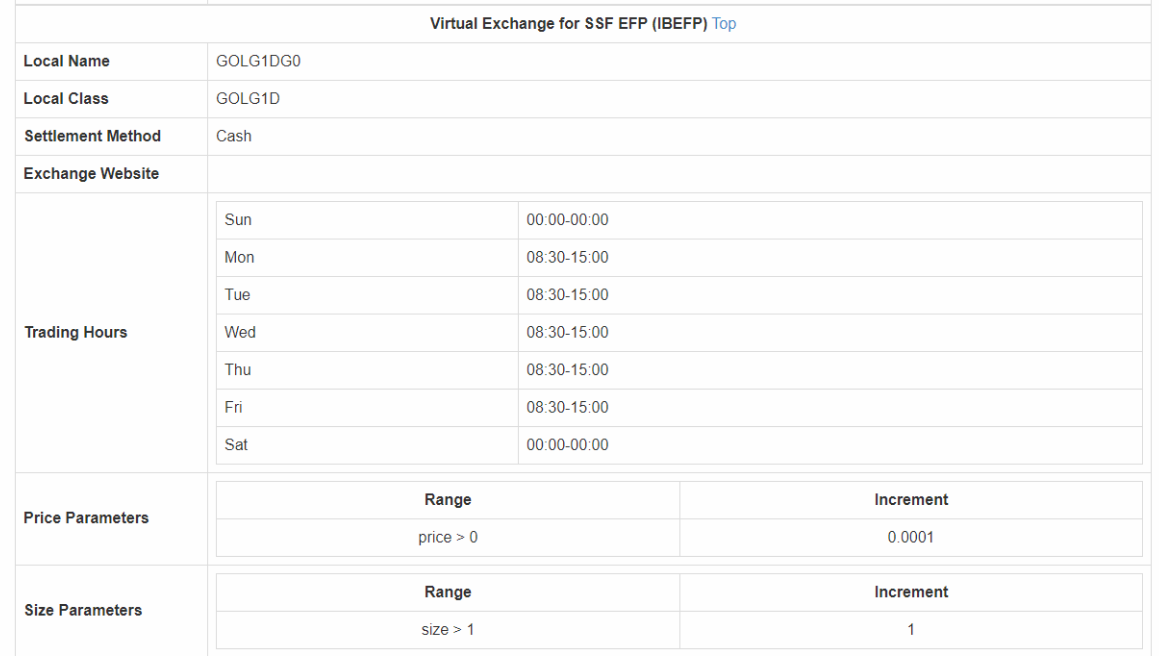Click the Top link in header

click(724, 24)
